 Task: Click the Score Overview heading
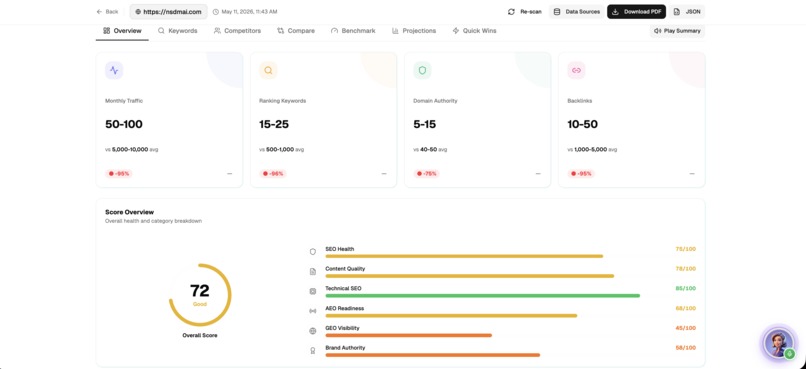[130, 212]
